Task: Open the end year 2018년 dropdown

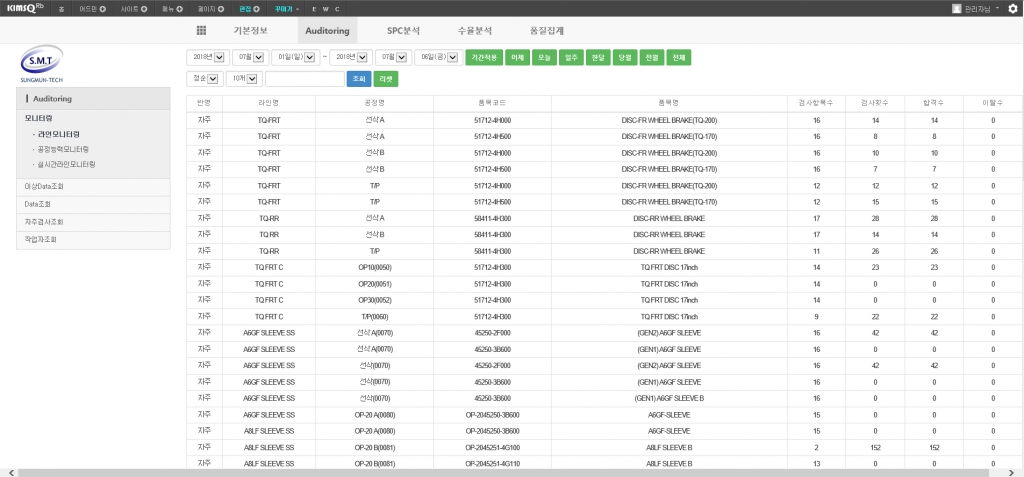Action: coord(351,58)
